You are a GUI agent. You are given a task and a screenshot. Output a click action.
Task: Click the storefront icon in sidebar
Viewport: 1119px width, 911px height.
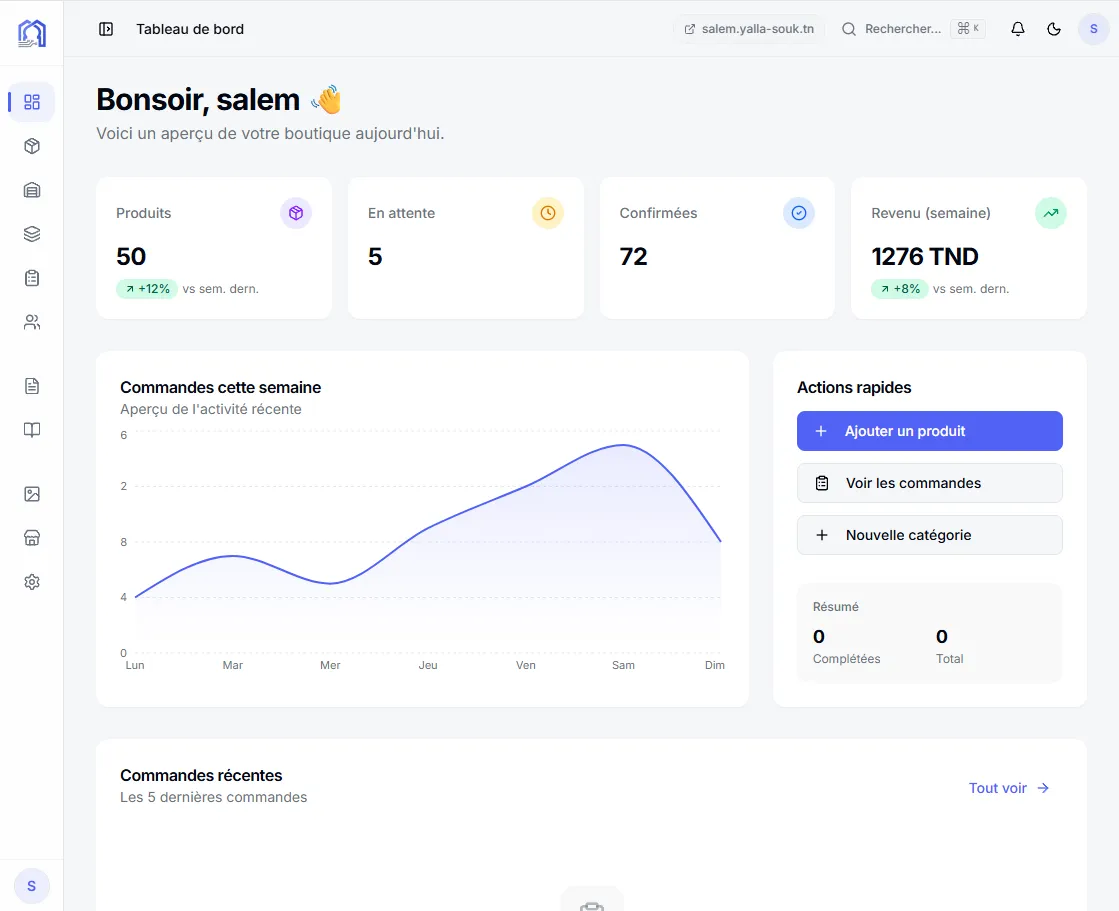click(32, 538)
